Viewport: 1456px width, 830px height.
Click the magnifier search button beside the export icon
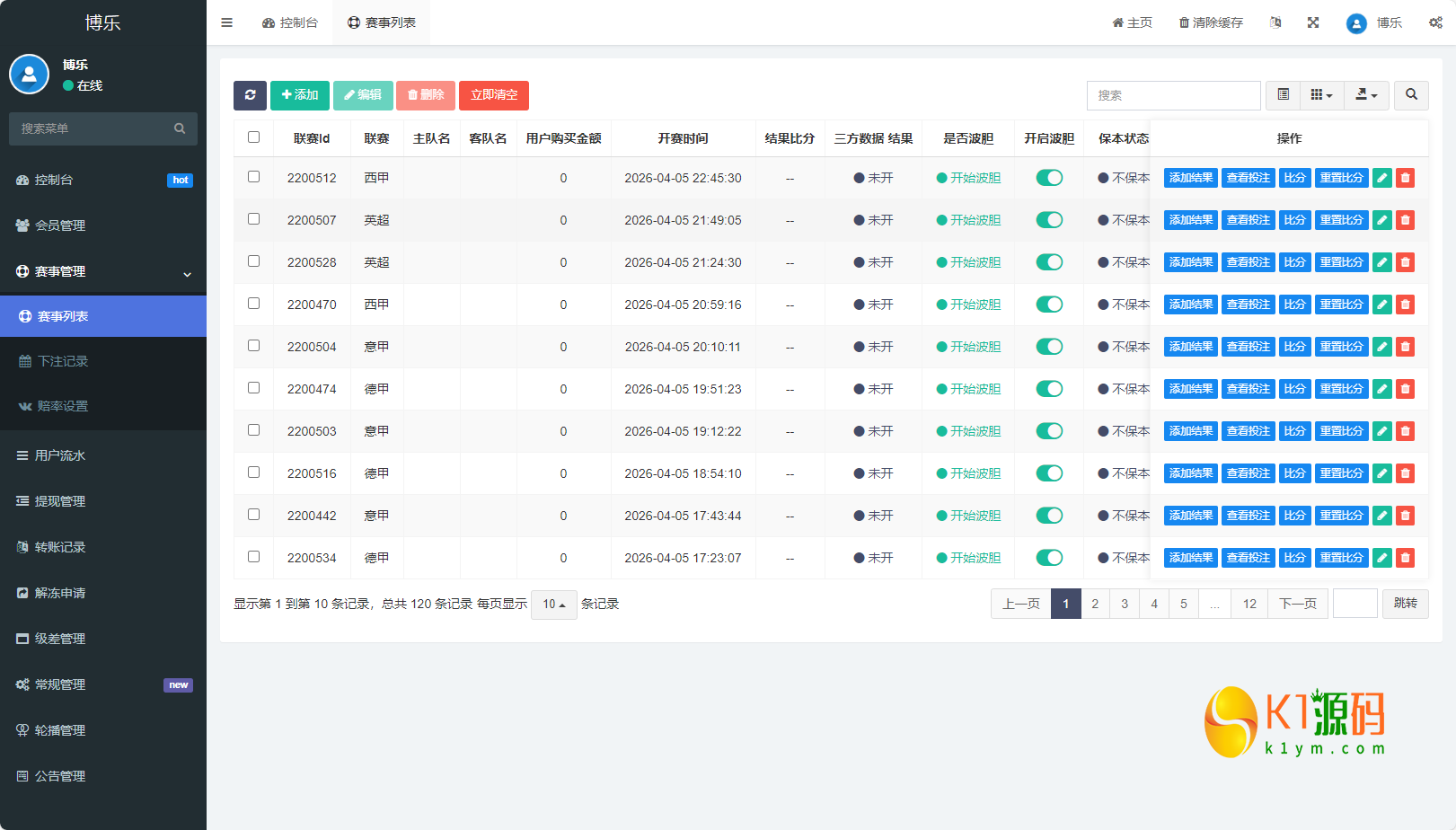(x=1411, y=95)
